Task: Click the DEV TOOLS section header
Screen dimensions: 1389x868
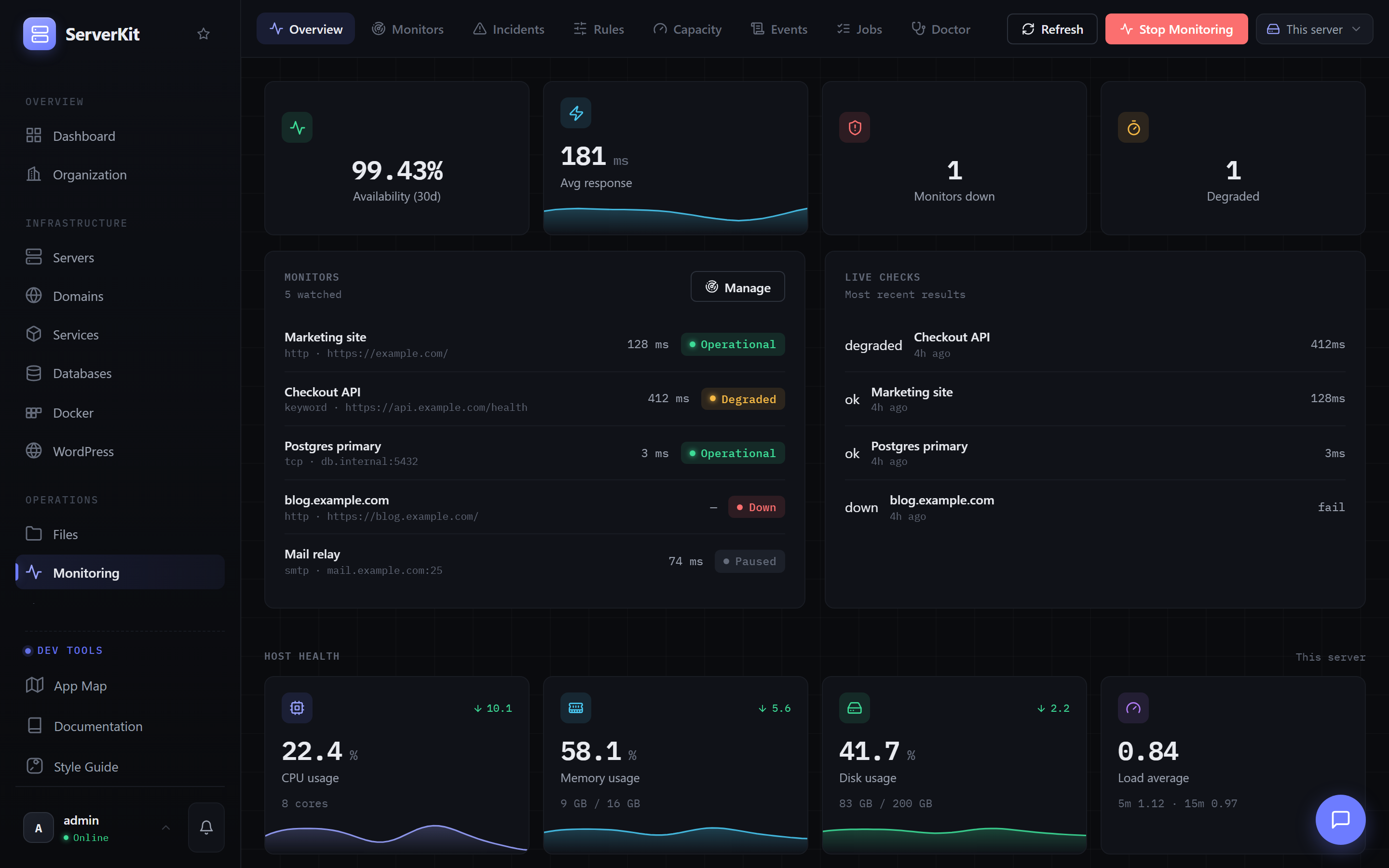Action: 64,651
